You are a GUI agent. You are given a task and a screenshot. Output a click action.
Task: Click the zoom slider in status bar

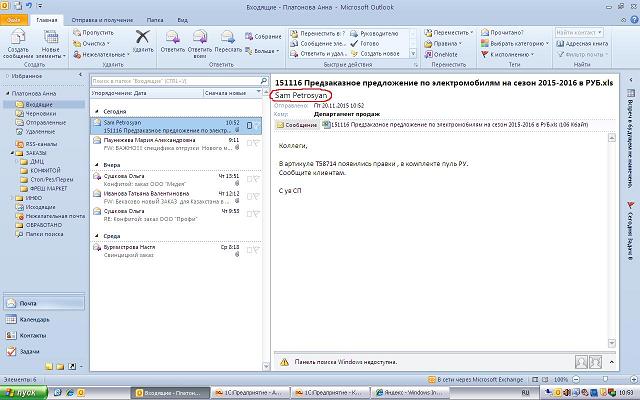click(x=606, y=380)
